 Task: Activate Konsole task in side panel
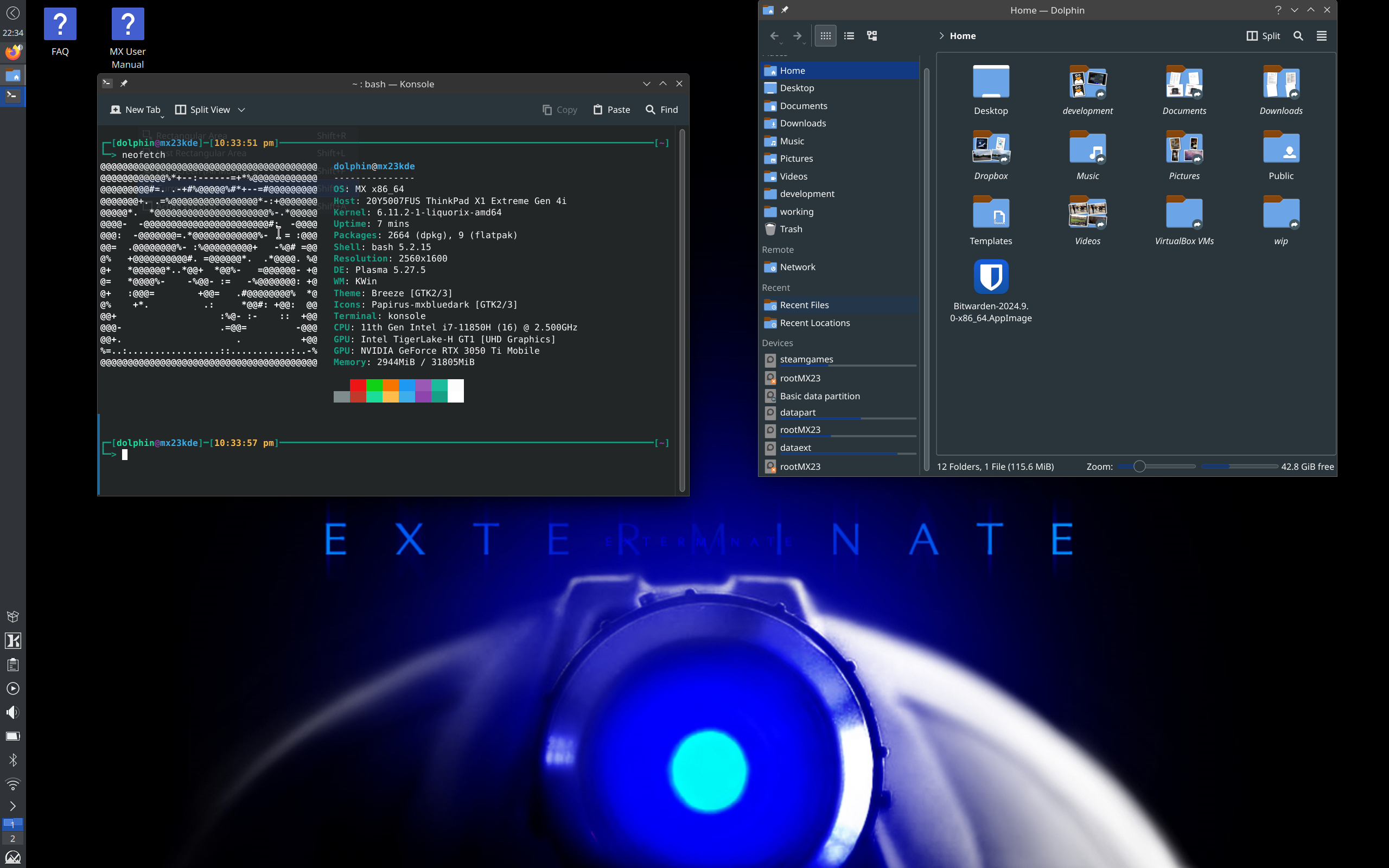12,96
